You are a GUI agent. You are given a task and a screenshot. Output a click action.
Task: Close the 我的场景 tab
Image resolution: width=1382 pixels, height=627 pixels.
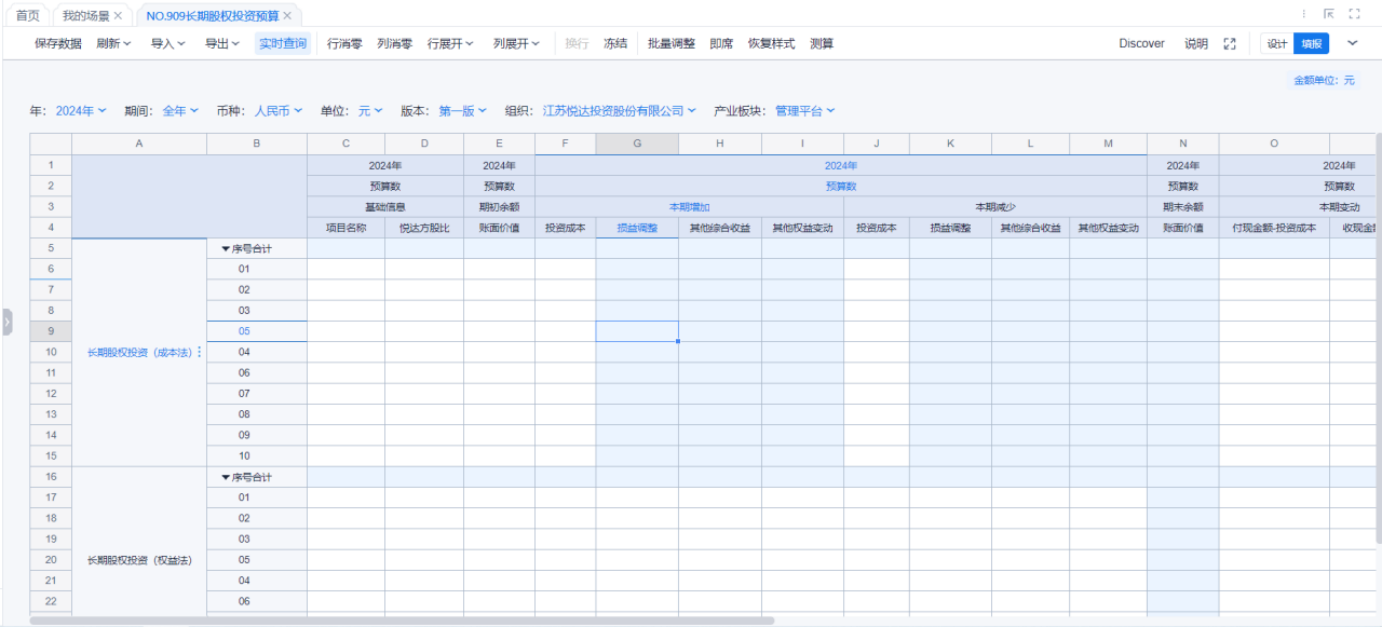pos(118,16)
